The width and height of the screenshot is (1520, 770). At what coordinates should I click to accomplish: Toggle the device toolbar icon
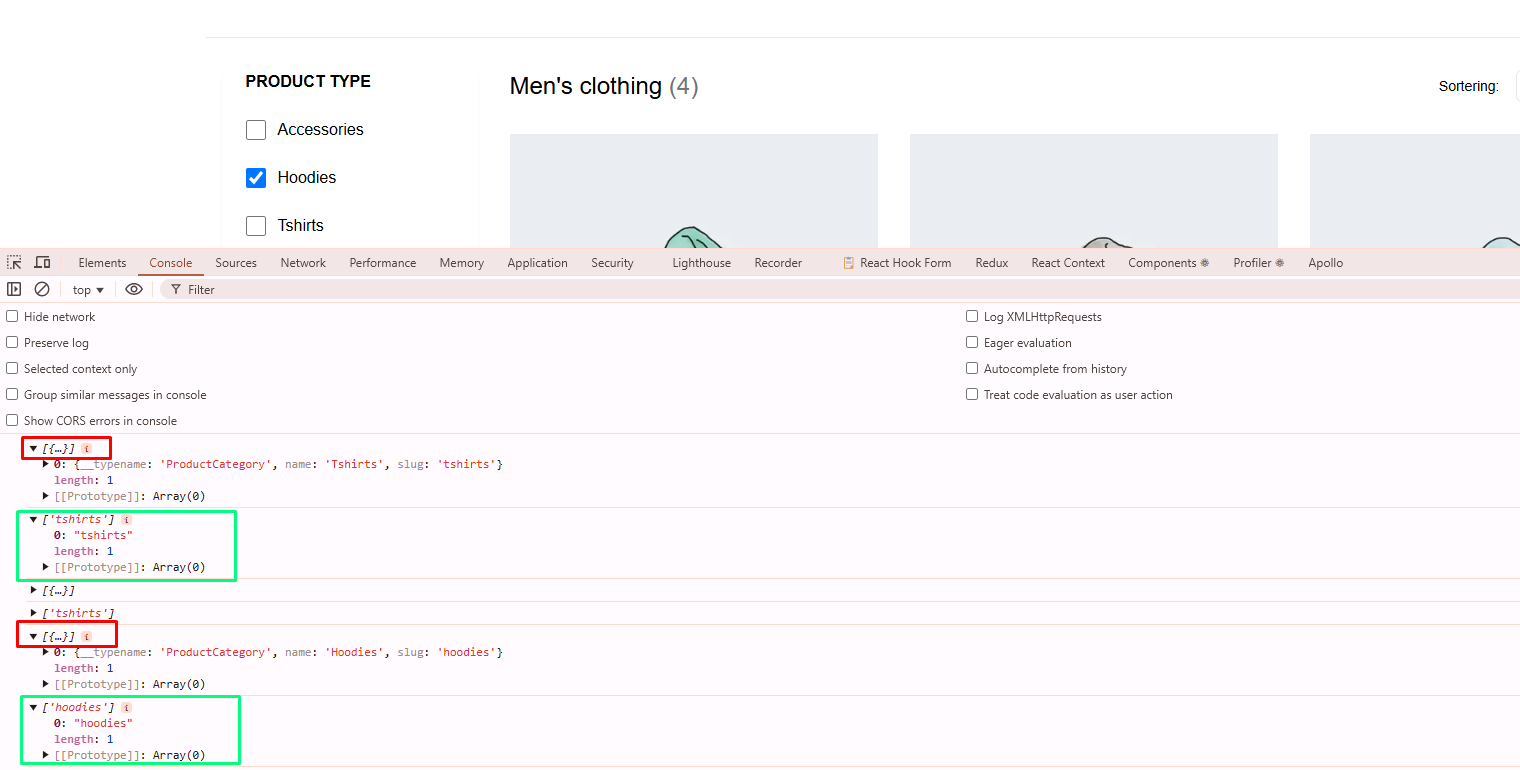pyautogui.click(x=42, y=263)
